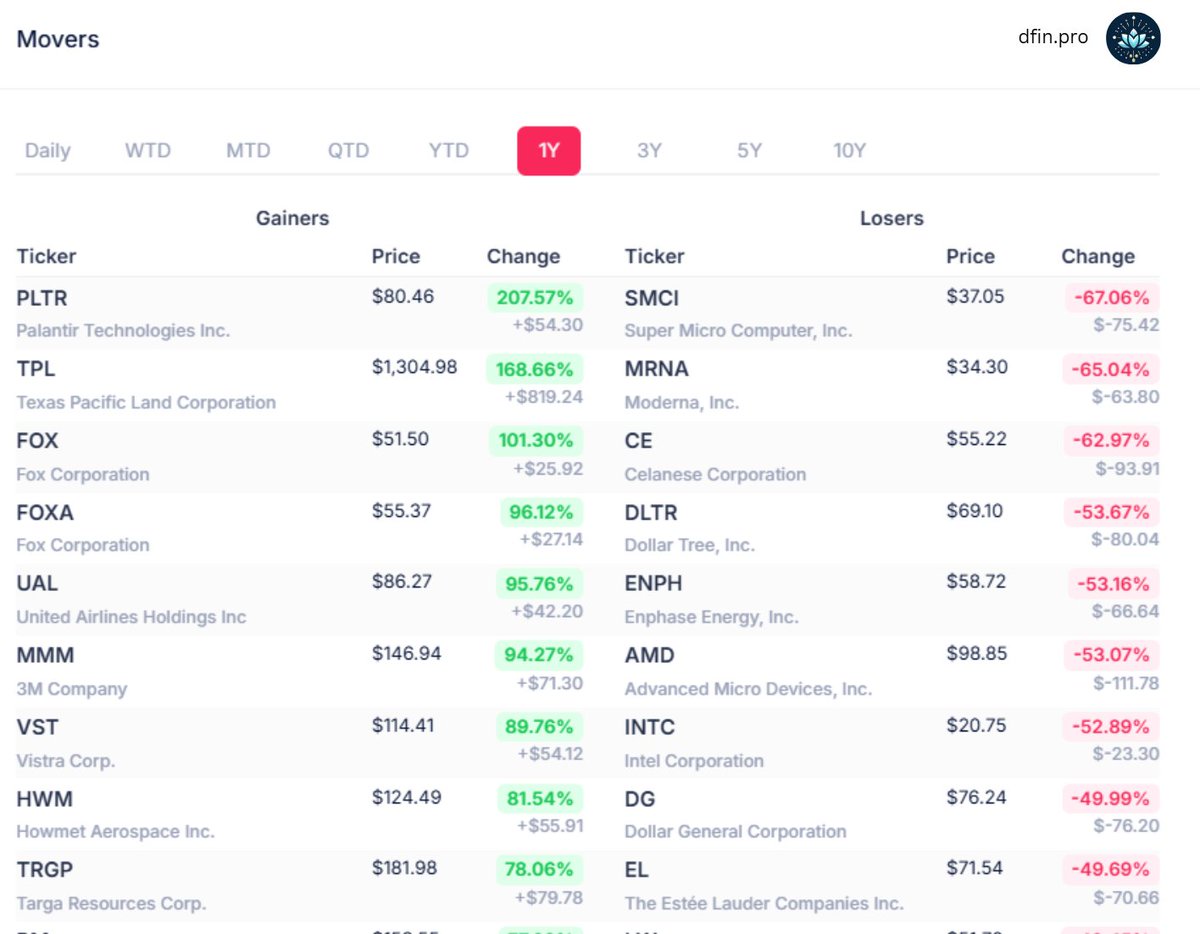Select the 10Y period
1200x934 pixels.
coord(849,150)
